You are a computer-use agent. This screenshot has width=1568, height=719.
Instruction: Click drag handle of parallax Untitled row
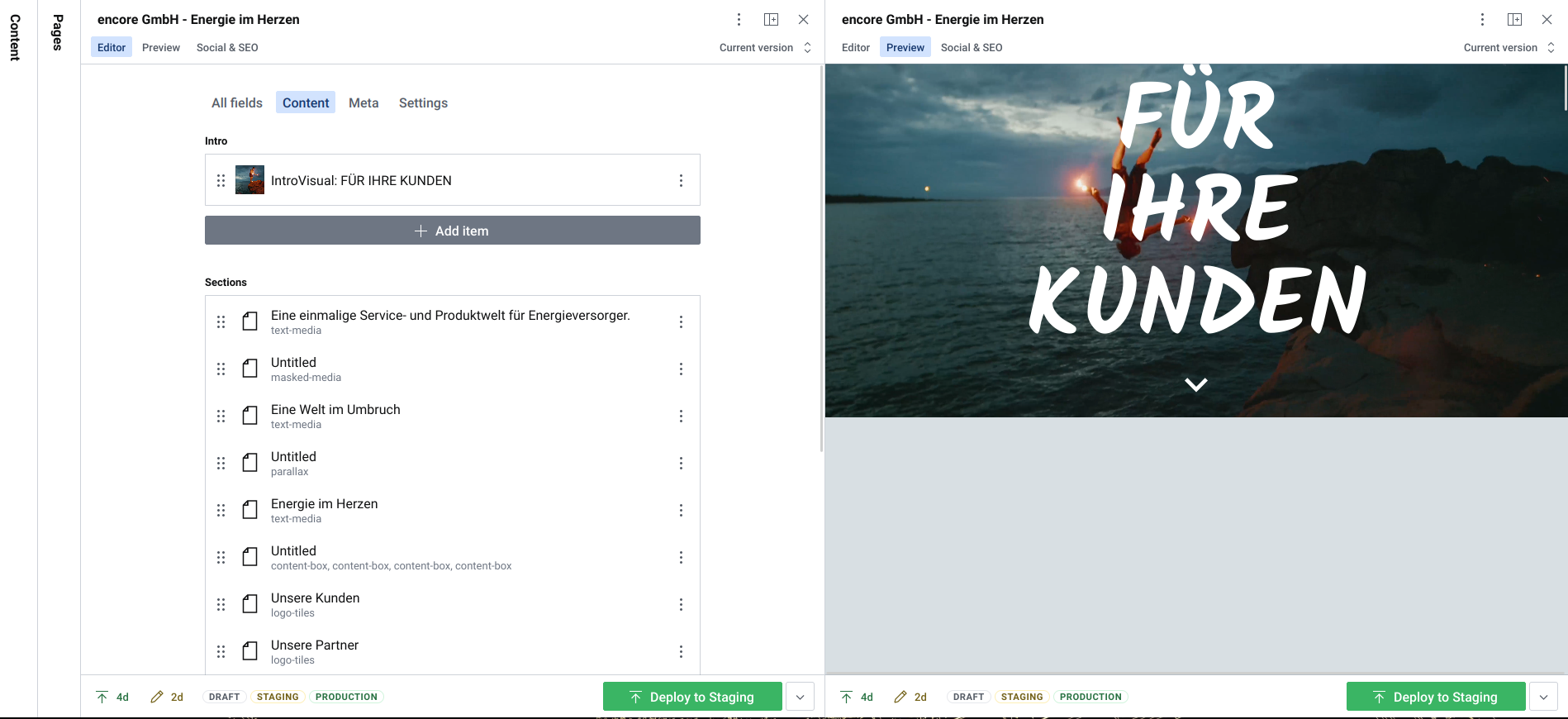click(221, 463)
